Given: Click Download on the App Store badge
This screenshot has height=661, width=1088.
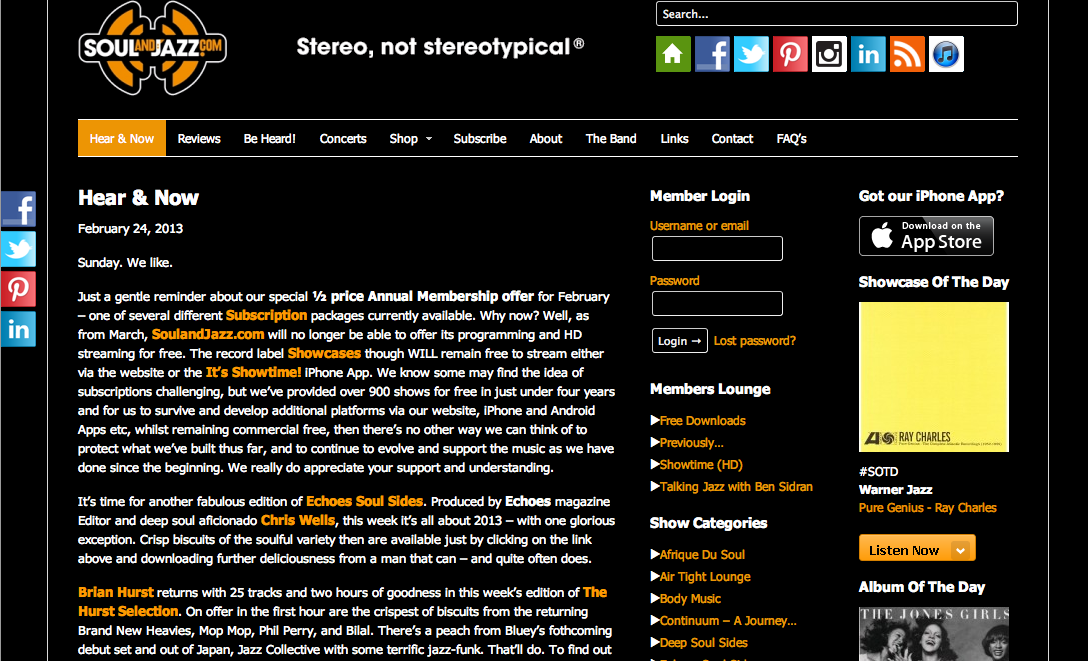Looking at the screenshot, I should (x=926, y=236).
